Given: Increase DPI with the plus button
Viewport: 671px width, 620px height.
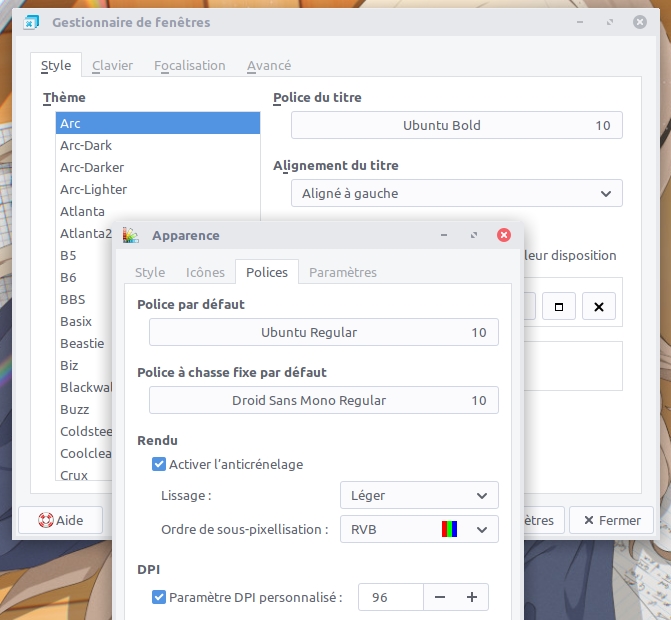Looking at the screenshot, I should click(472, 597).
